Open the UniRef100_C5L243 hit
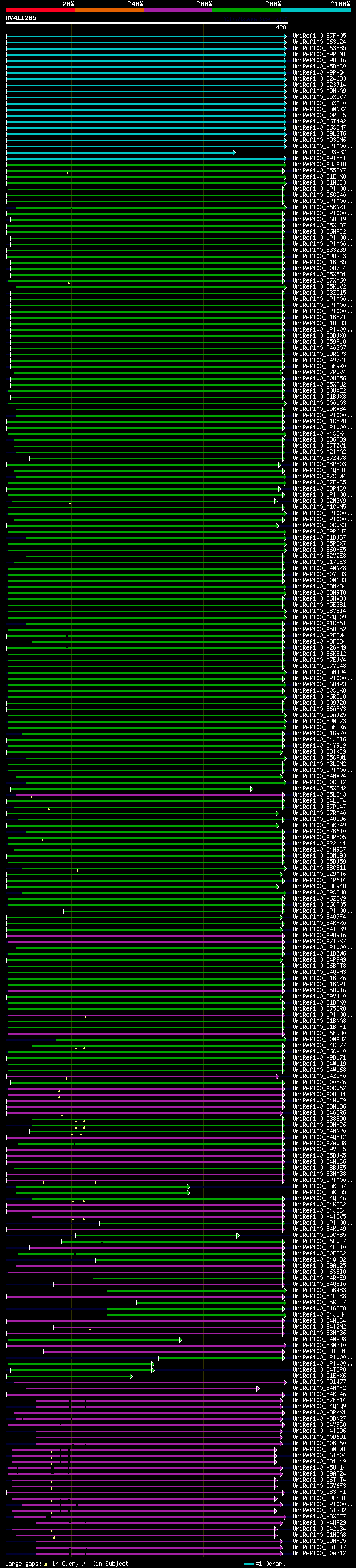The width and height of the screenshot is (356, 1568). [319, 795]
